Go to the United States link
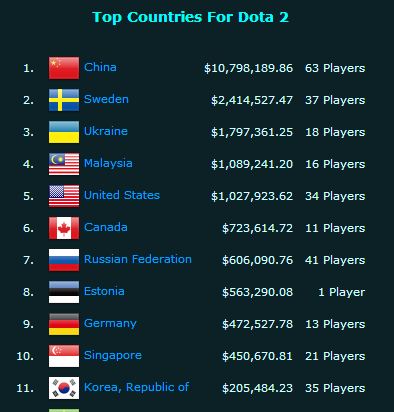Screen dimensions: 394x412 pyautogui.click(x=122, y=195)
